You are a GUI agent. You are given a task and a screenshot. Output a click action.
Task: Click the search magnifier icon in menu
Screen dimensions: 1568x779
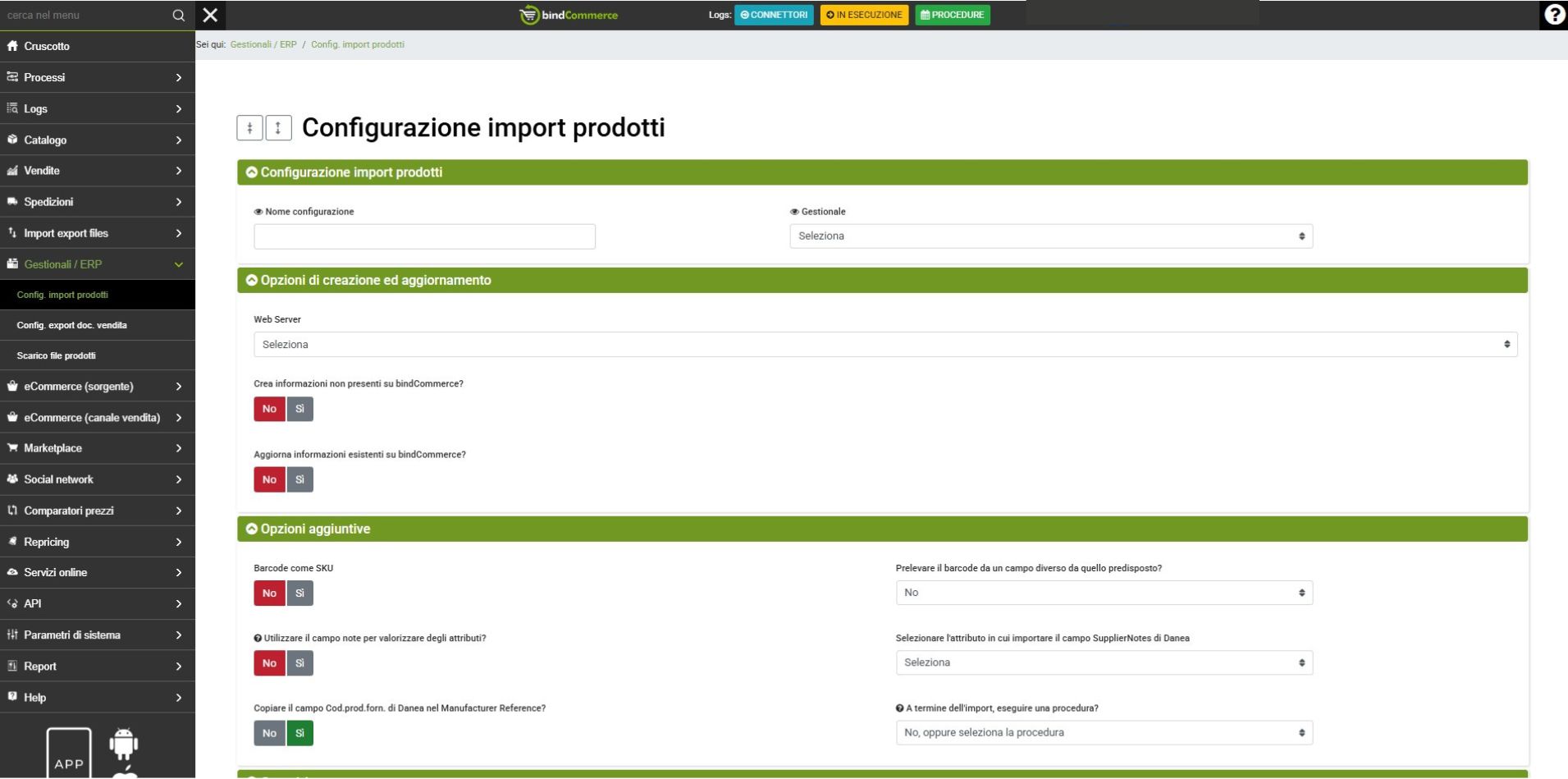(178, 16)
